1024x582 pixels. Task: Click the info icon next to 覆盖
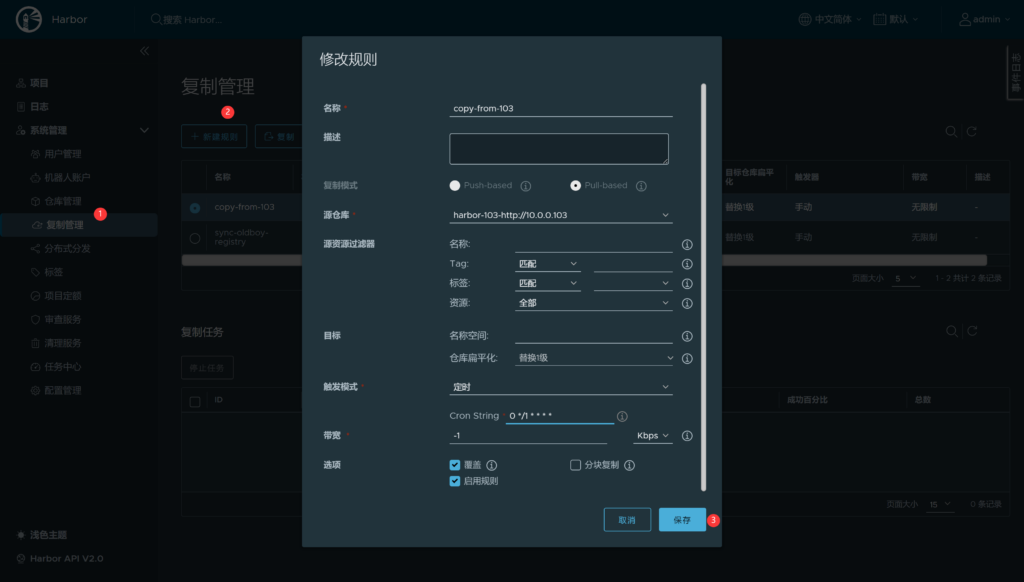[x=492, y=465]
